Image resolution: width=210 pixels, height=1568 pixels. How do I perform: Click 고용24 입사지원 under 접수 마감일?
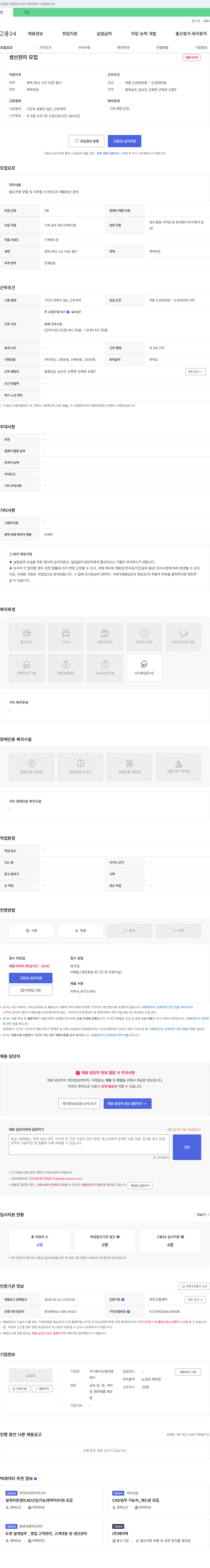point(30,978)
